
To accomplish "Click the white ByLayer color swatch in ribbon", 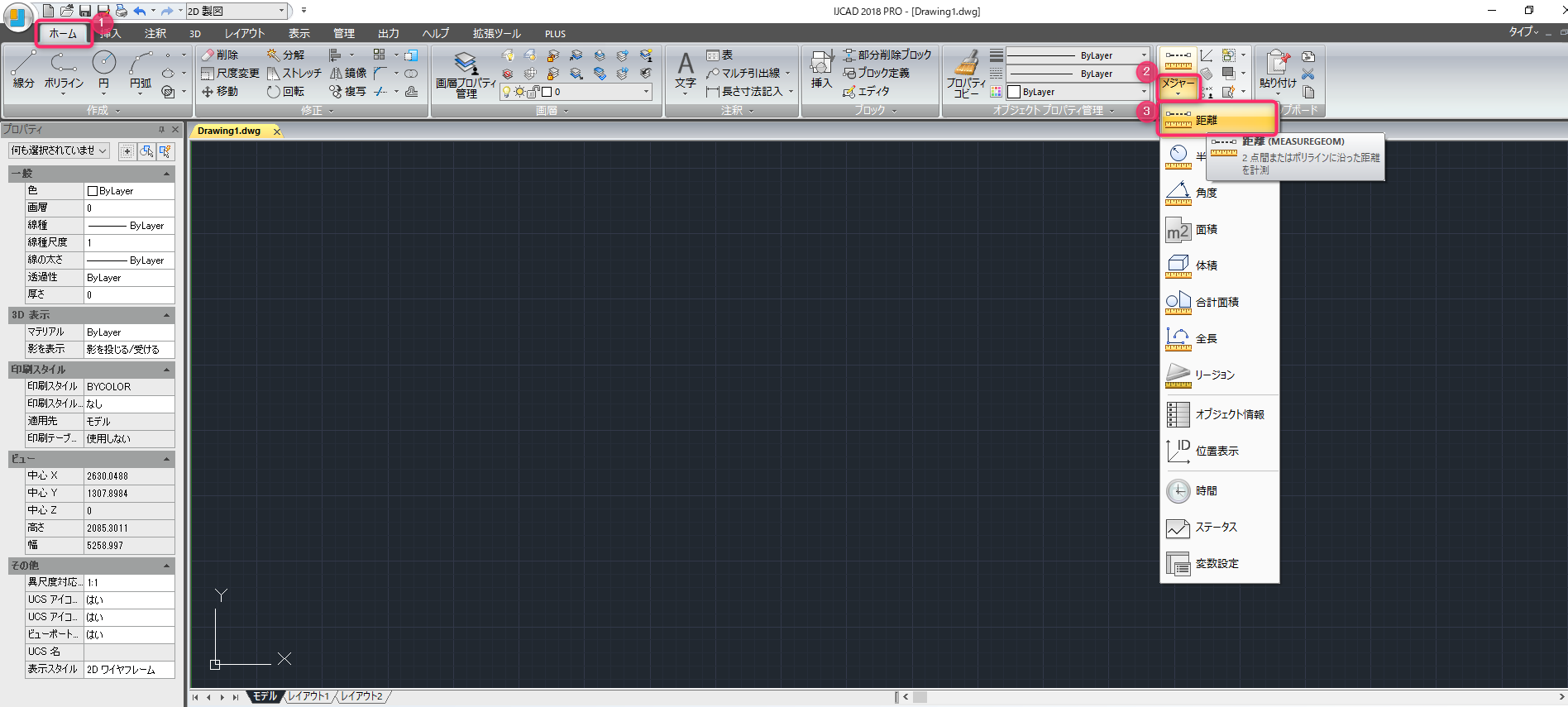I will point(1014,92).
